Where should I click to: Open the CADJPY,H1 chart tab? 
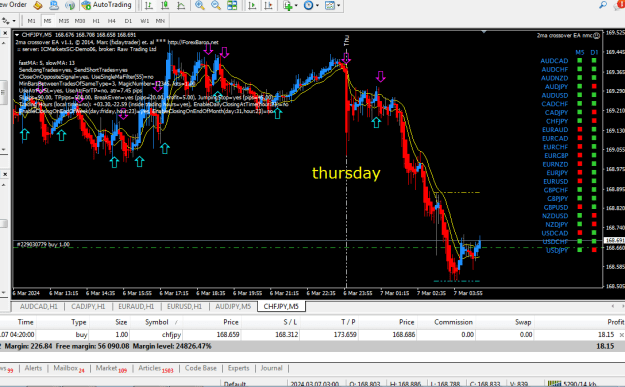[x=88, y=306]
